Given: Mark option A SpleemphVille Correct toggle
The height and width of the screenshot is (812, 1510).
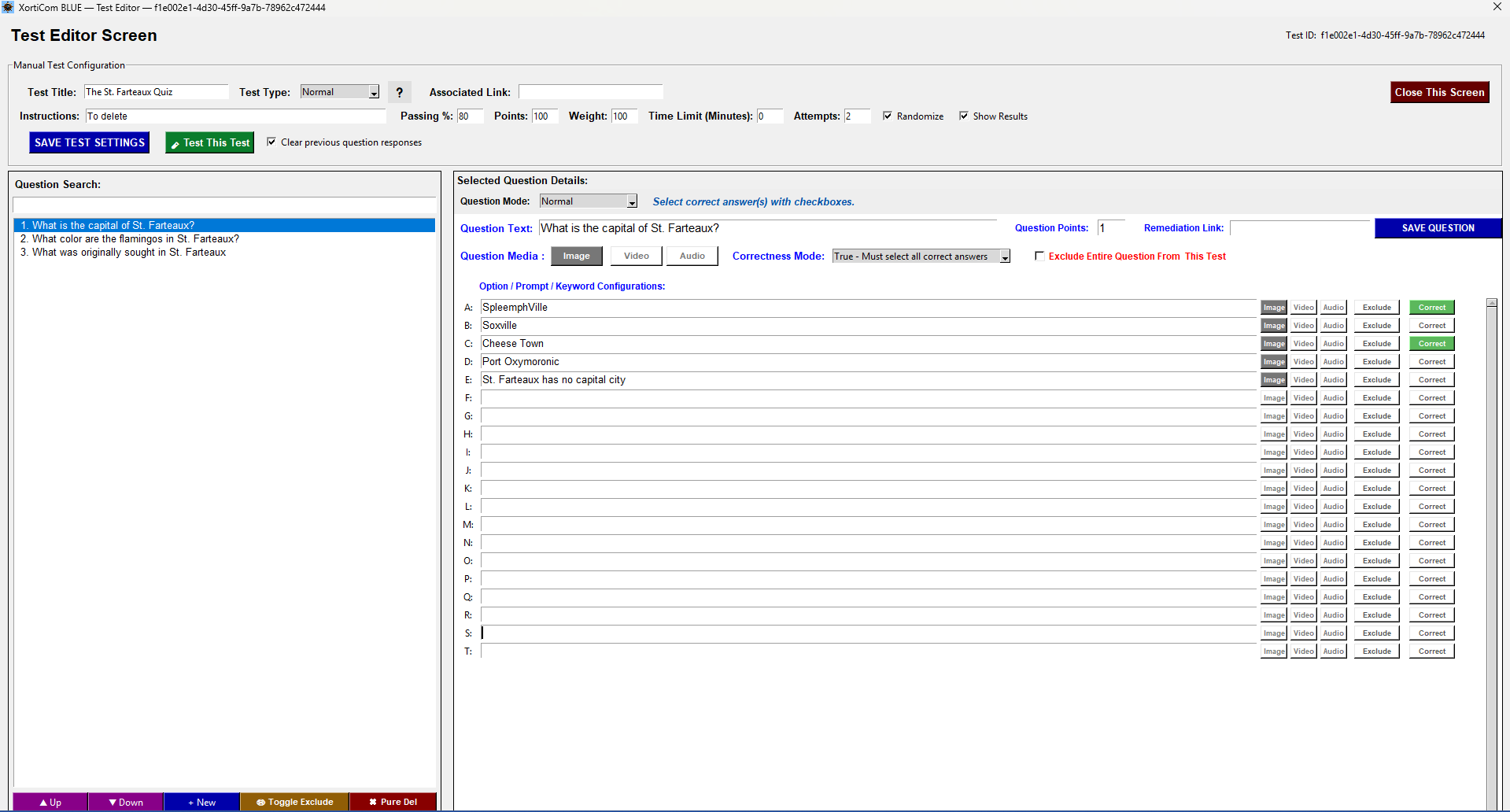Looking at the screenshot, I should 1432,308.
